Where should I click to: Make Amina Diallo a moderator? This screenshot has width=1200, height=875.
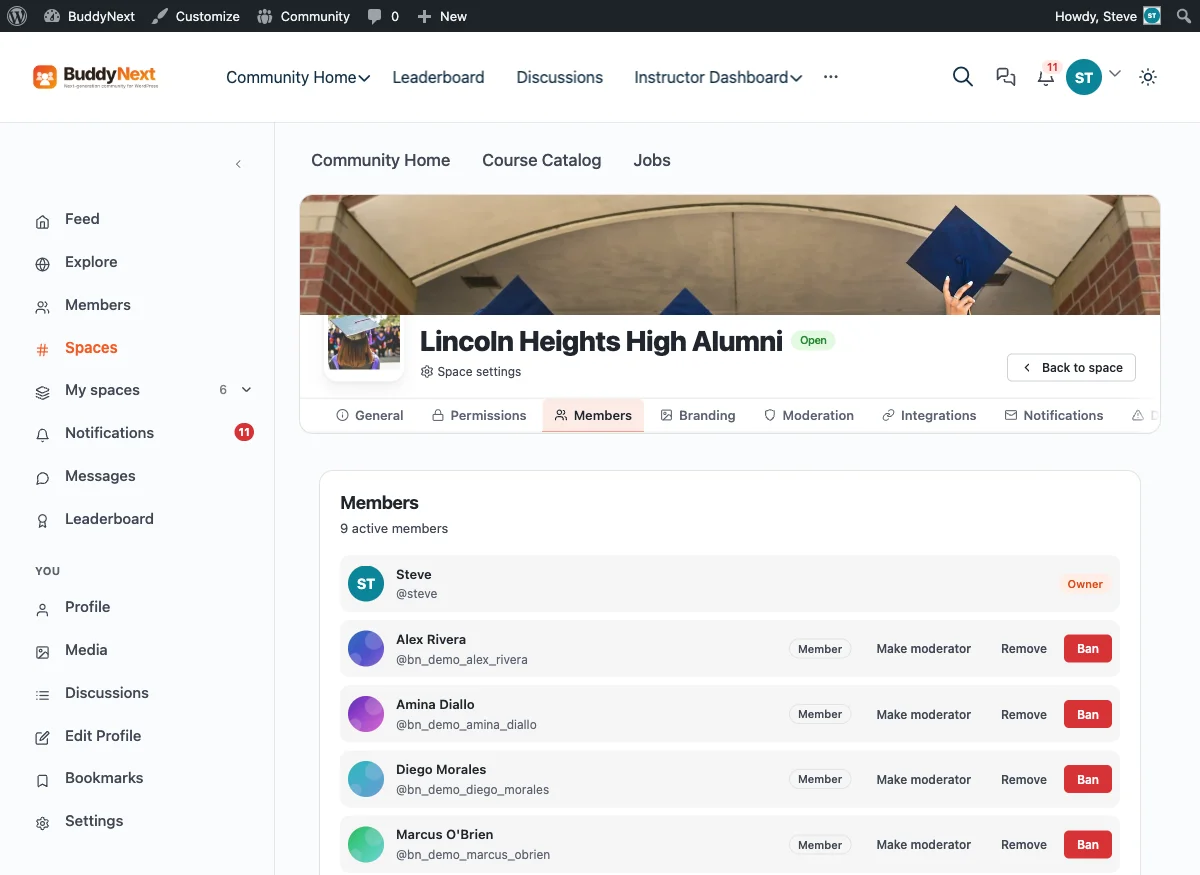tap(924, 714)
